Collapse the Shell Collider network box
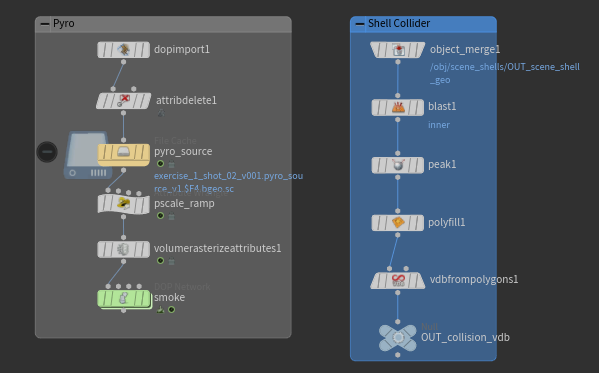599x373 pixels. point(359,24)
